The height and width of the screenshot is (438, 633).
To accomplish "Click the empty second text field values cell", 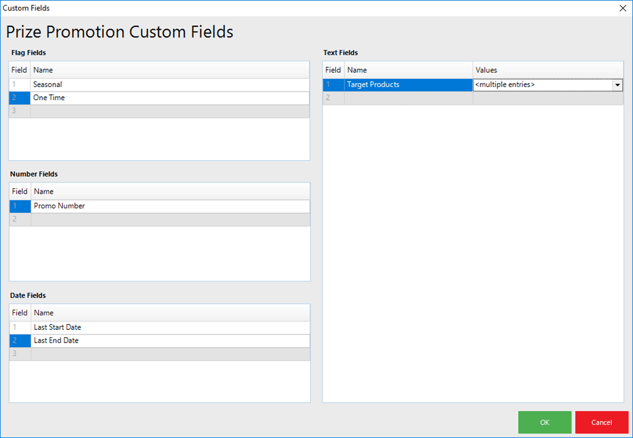I will pyautogui.click(x=547, y=98).
